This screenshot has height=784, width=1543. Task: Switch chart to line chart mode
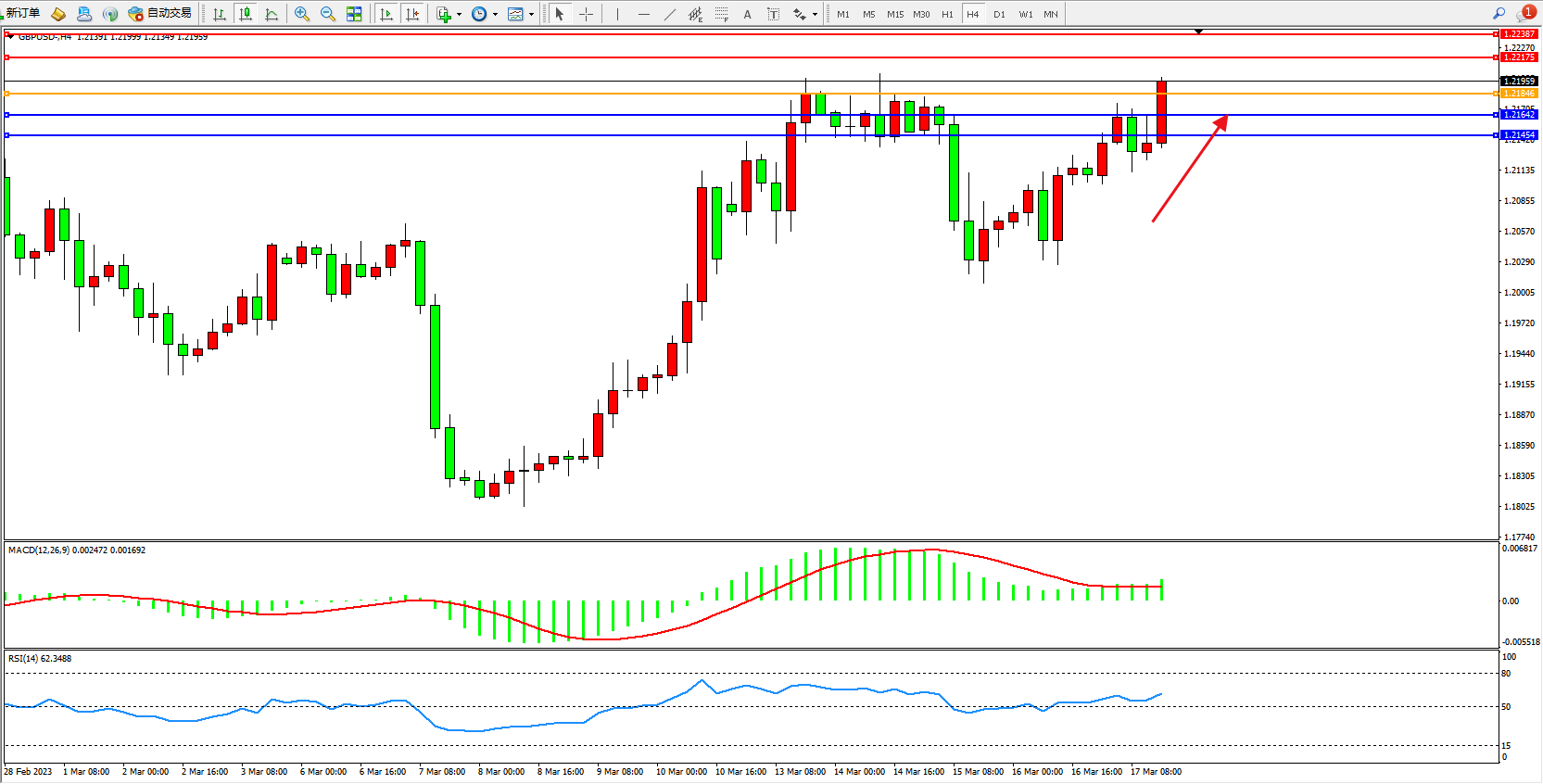(x=272, y=14)
